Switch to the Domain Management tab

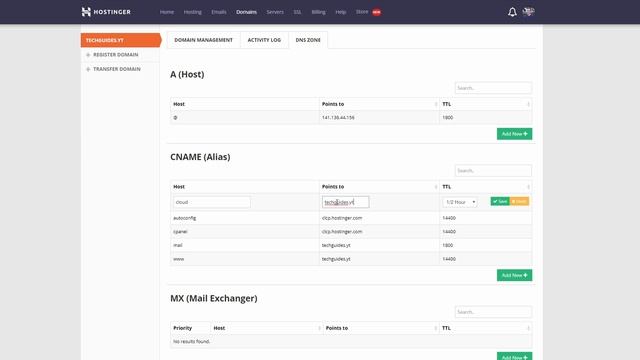click(203, 40)
